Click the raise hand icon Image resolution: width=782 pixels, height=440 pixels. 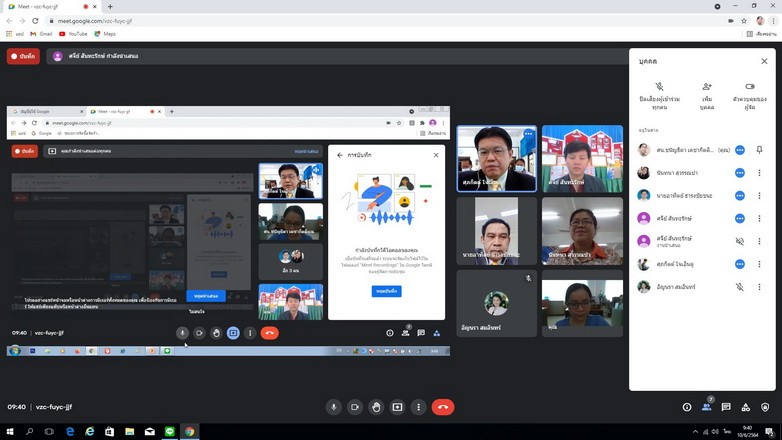click(x=376, y=407)
